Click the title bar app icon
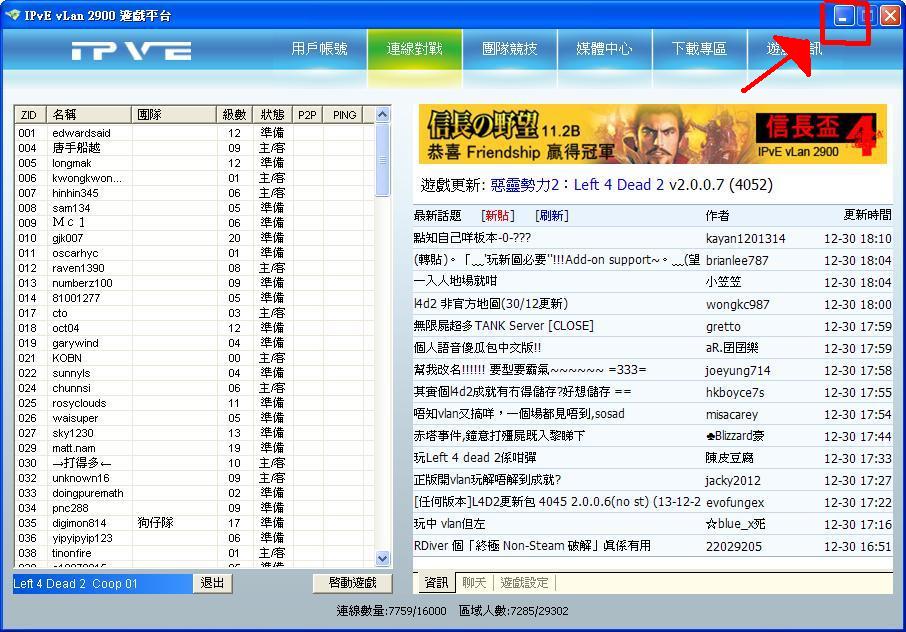906x632 pixels. pos(12,15)
